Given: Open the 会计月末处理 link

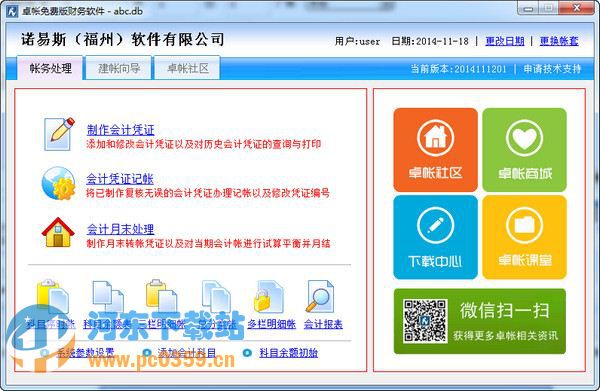Looking at the screenshot, I should coord(121,230).
